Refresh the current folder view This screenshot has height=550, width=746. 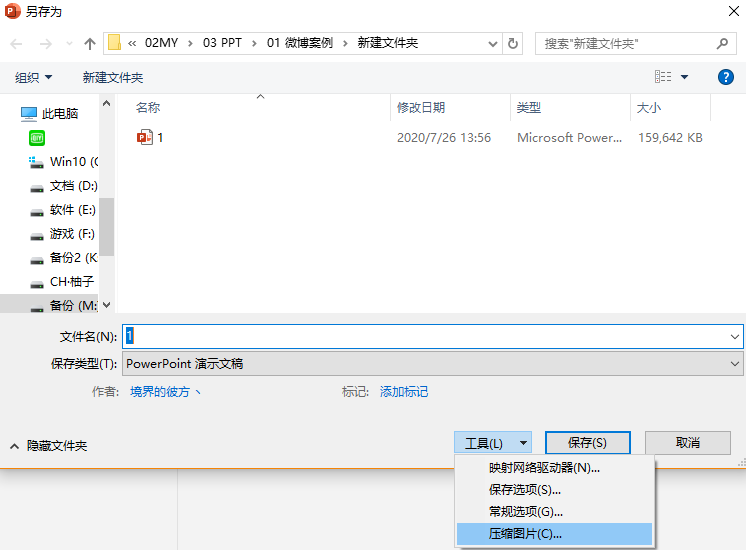click(513, 44)
